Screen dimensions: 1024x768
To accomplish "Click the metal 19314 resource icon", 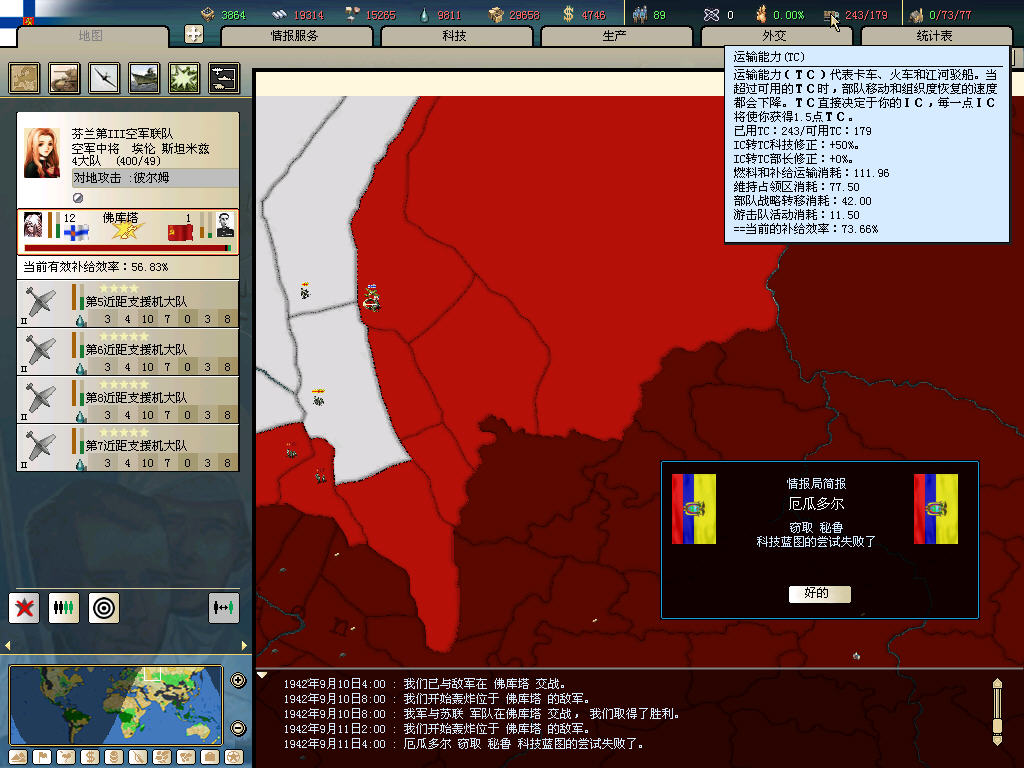I will pyautogui.click(x=280, y=14).
